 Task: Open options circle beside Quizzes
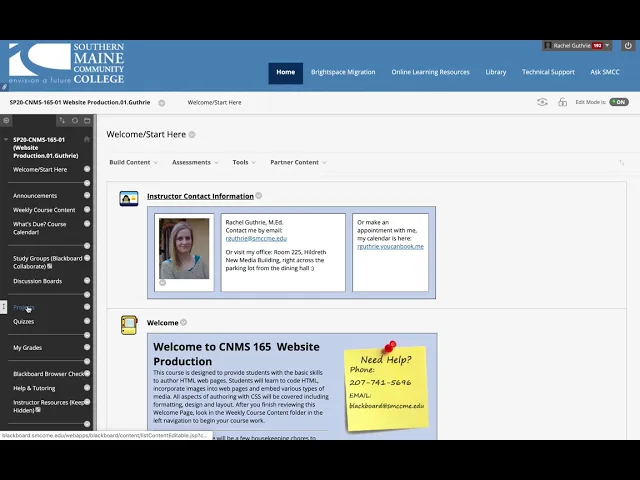tap(87, 321)
